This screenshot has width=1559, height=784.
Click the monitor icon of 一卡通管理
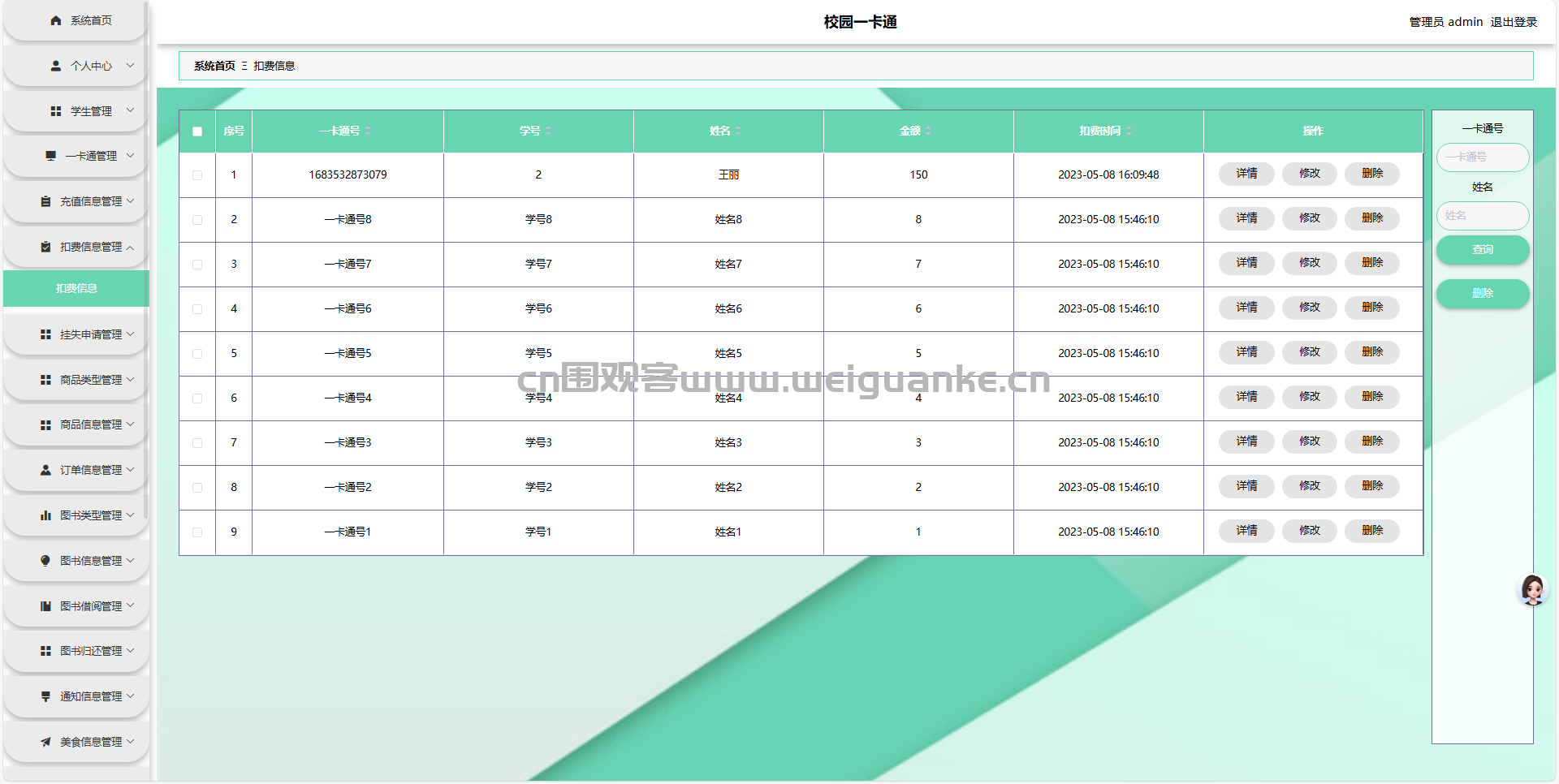tap(51, 156)
